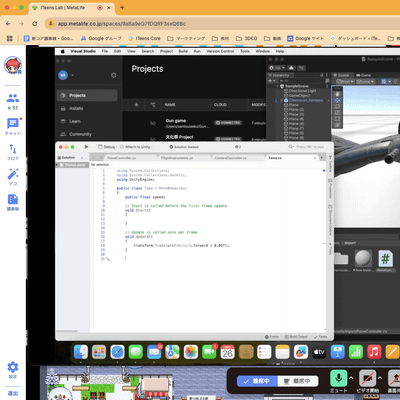
Task: Expand video options caret
Action: [x=380, y=378]
